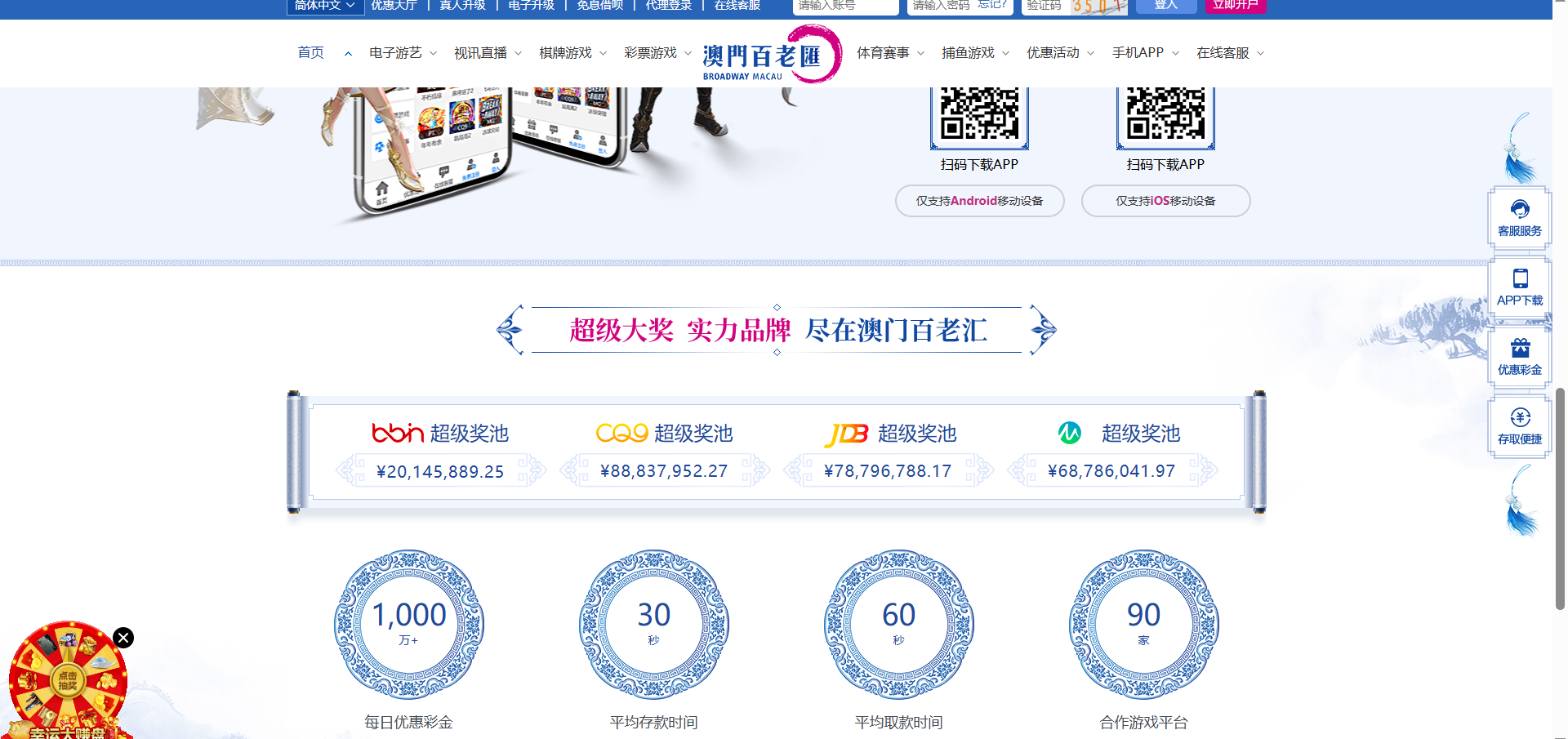Screen dimensions: 1568x739
Task: Click JDB jackpot amount ¥78,796,788.17
Action: [x=888, y=471]
